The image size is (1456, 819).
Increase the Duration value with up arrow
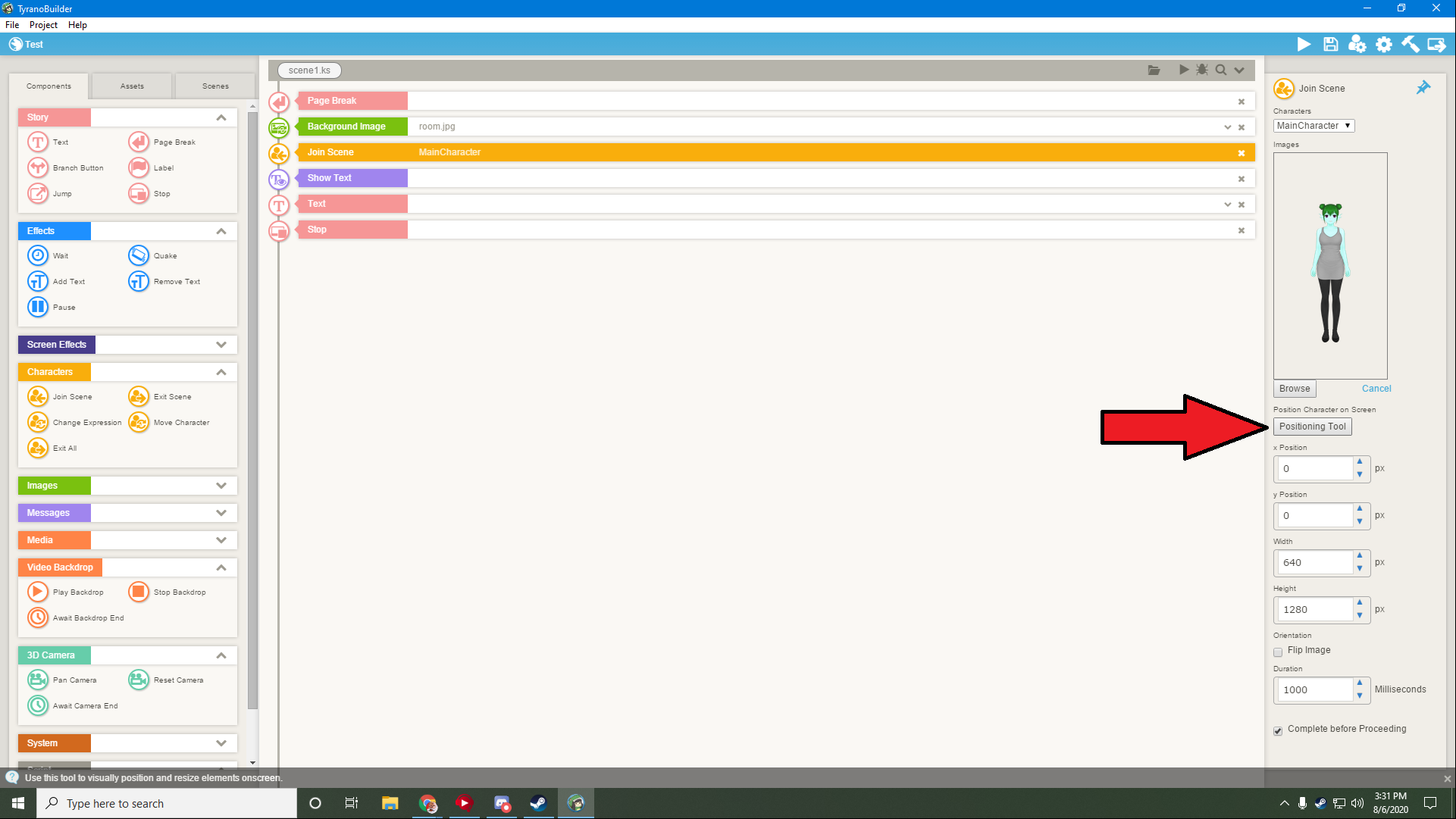click(x=1360, y=683)
